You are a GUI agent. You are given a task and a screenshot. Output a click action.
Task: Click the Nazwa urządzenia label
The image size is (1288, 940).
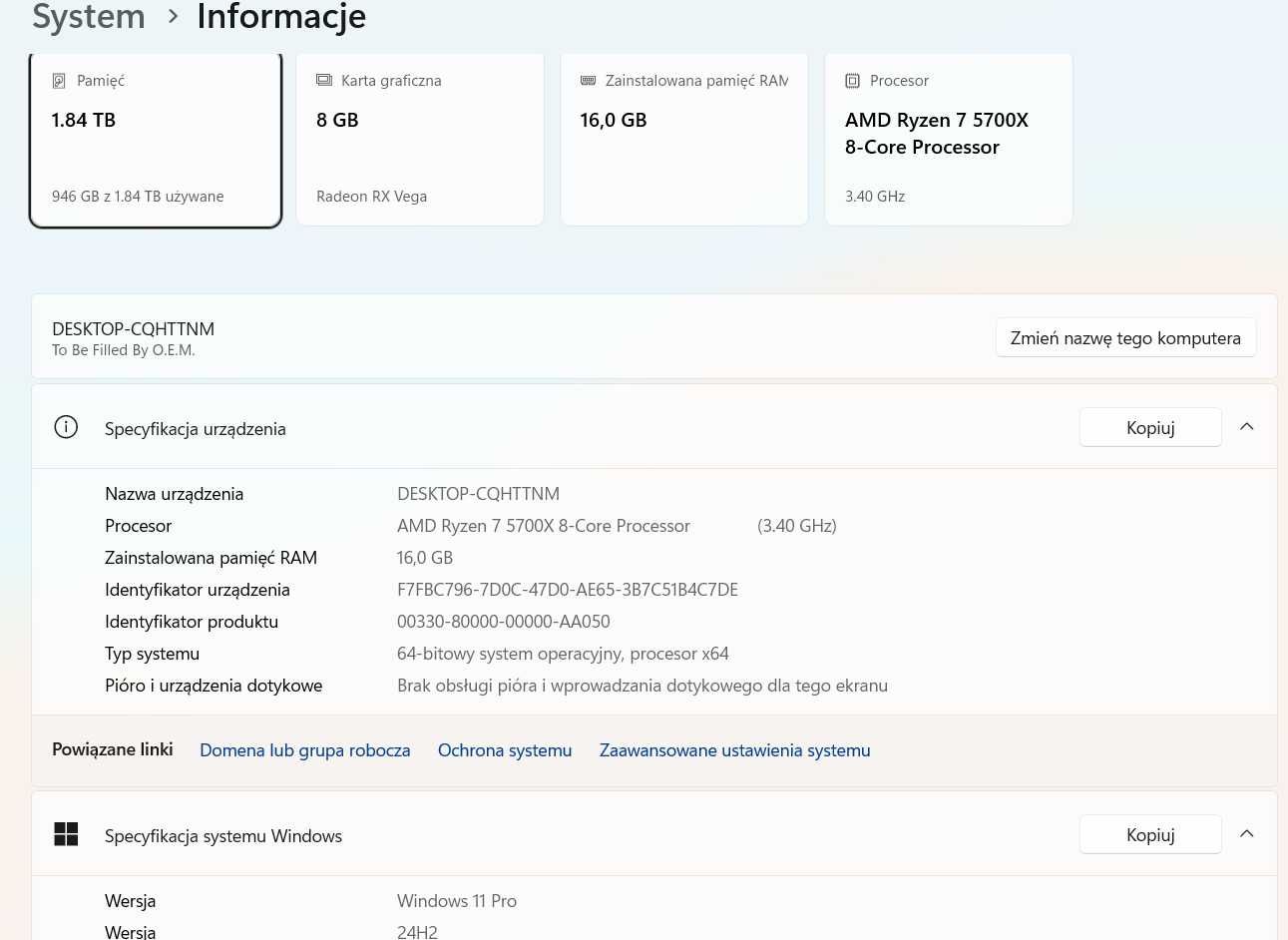tap(175, 494)
